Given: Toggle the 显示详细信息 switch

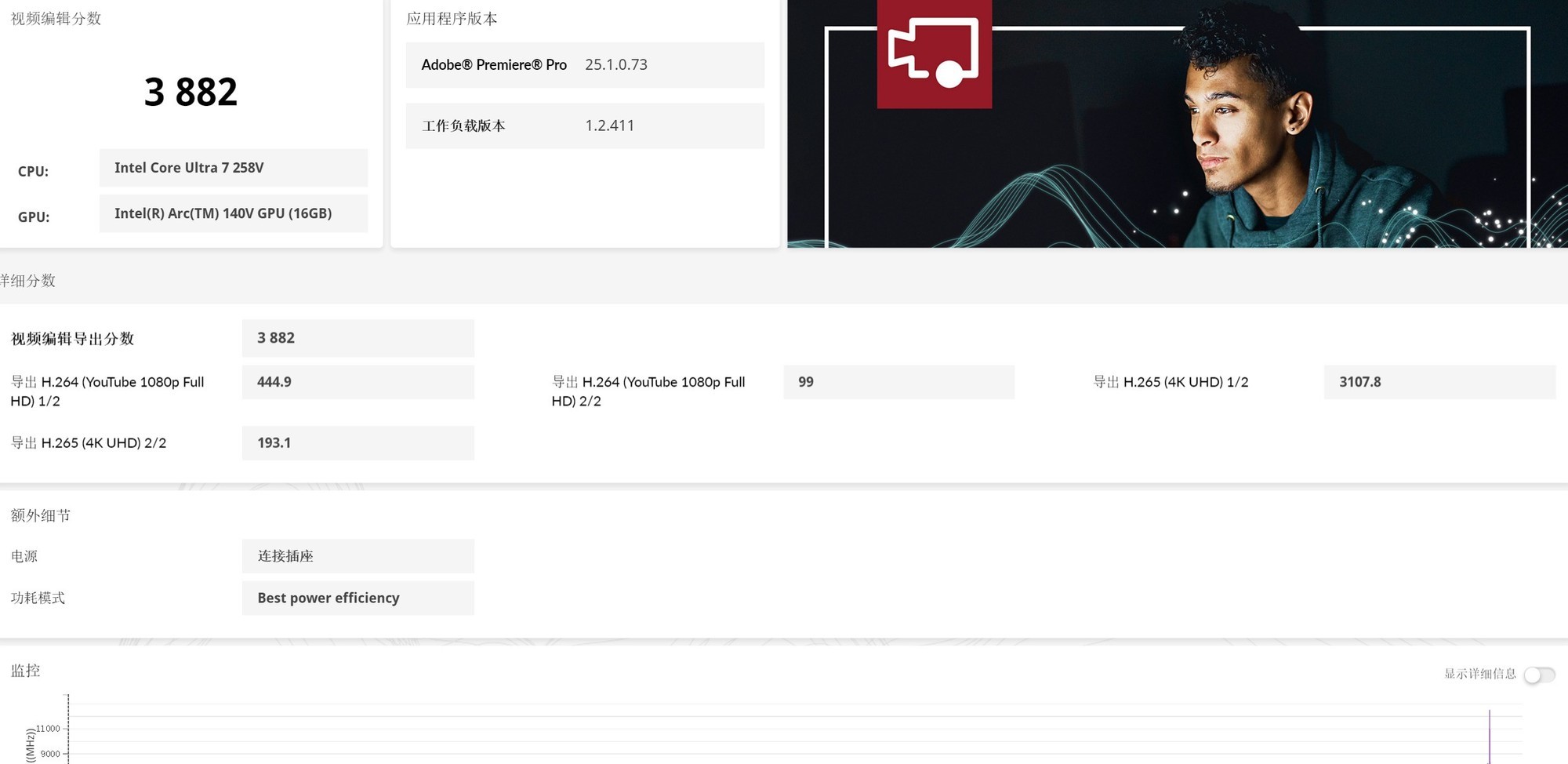Looking at the screenshot, I should [x=1539, y=675].
